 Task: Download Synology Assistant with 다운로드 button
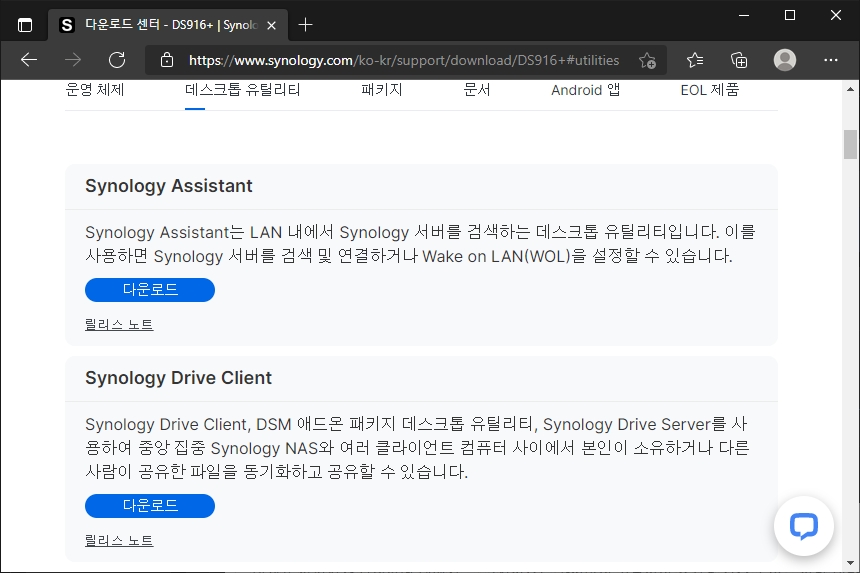(150, 290)
